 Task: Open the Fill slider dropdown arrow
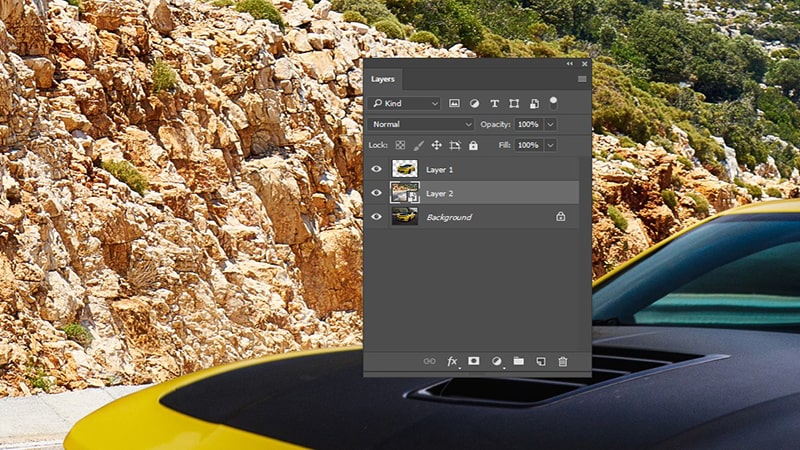click(x=551, y=145)
